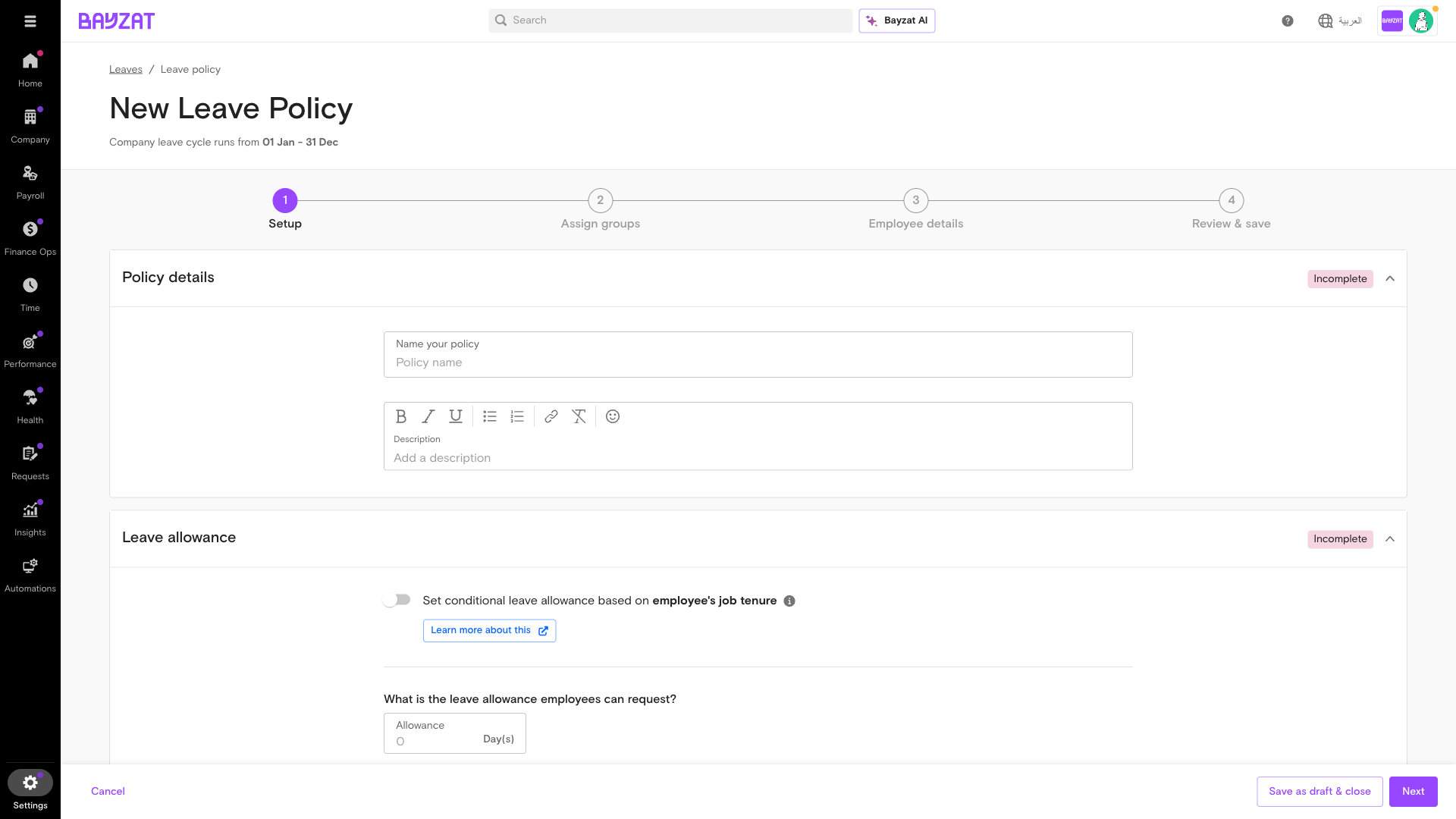Open the Company section

pos(30,126)
